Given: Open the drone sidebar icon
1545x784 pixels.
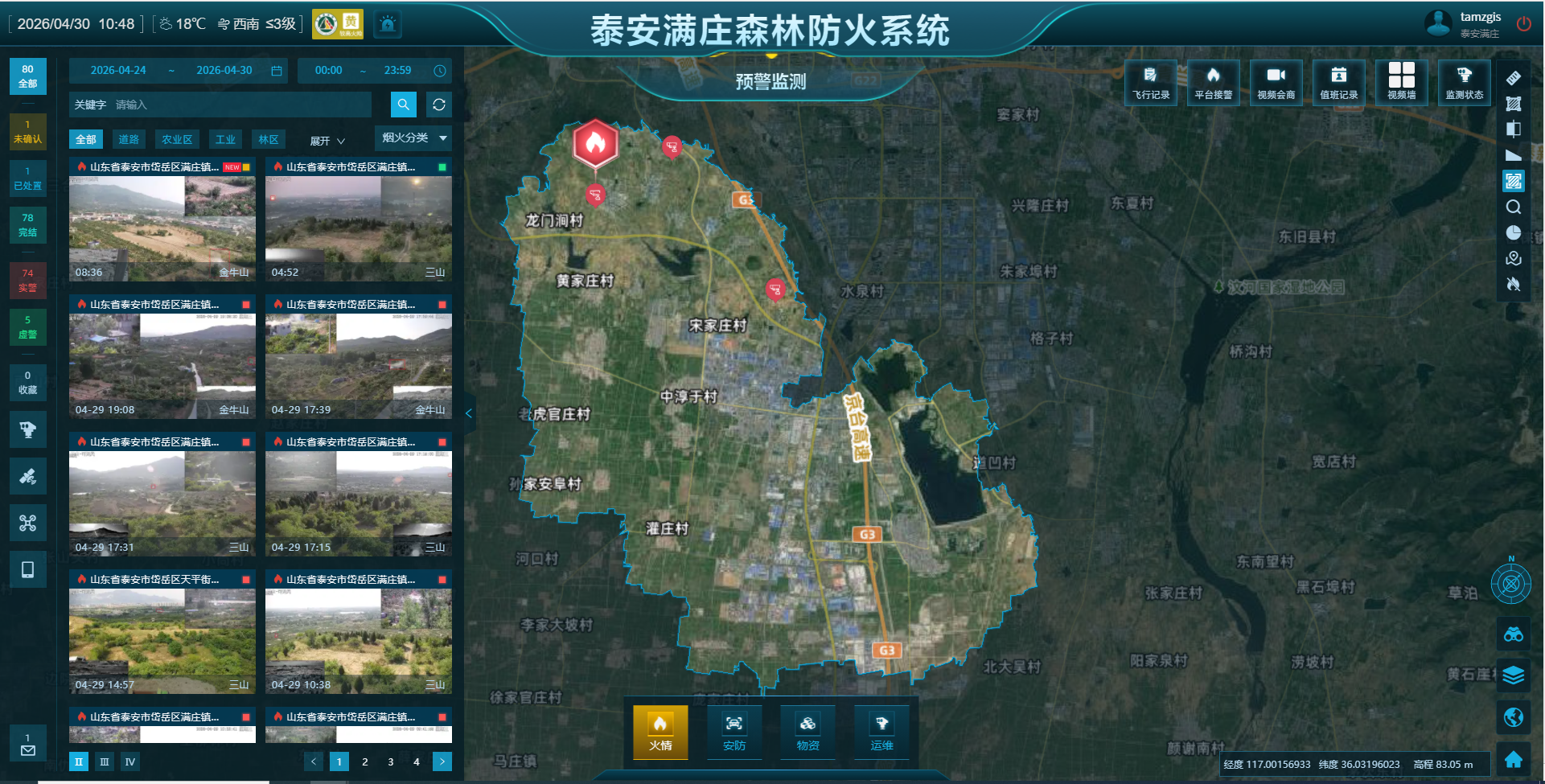Looking at the screenshot, I should click(x=27, y=523).
